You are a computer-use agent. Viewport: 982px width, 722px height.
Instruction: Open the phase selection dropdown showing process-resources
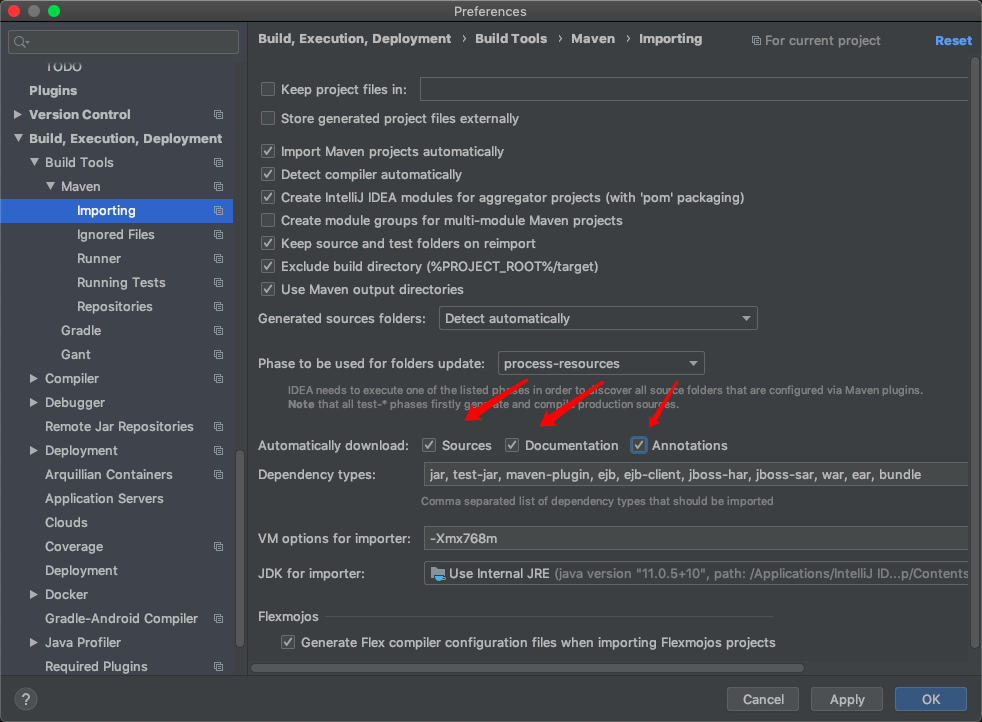(x=693, y=363)
